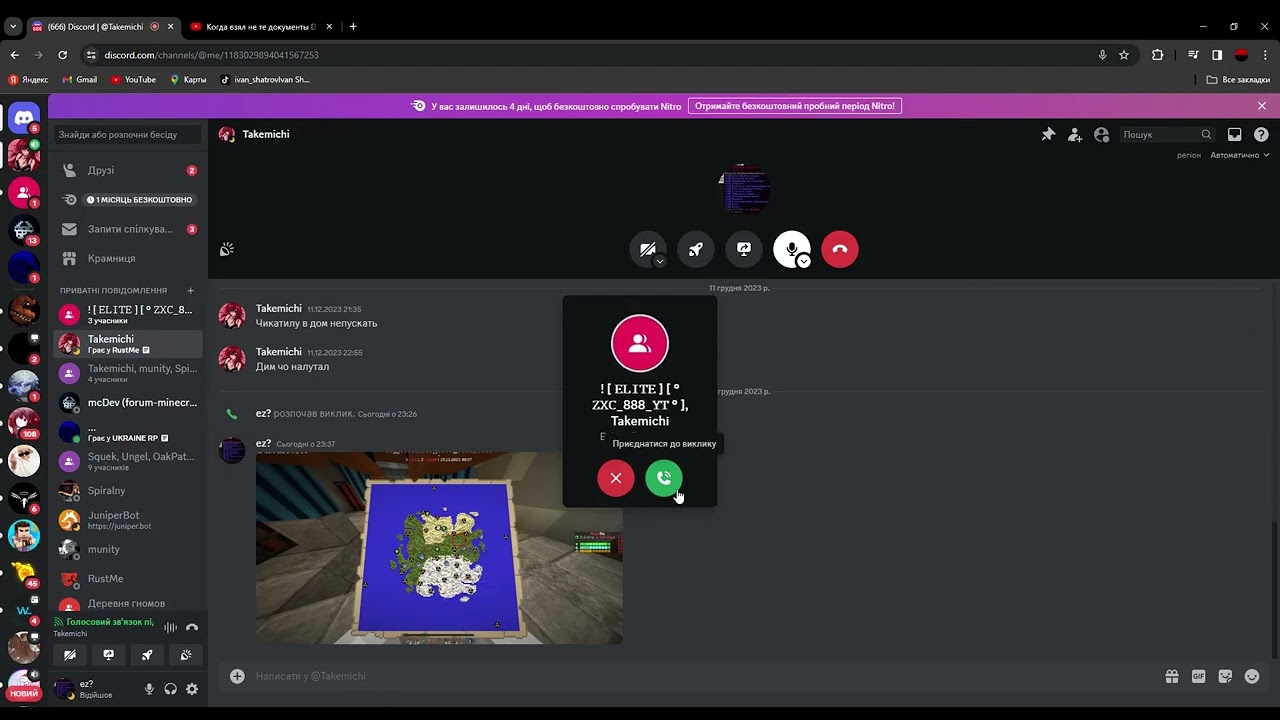Open mcDev (forum-minecr... conversation
Viewport: 1280px width, 720px height.
128,403
